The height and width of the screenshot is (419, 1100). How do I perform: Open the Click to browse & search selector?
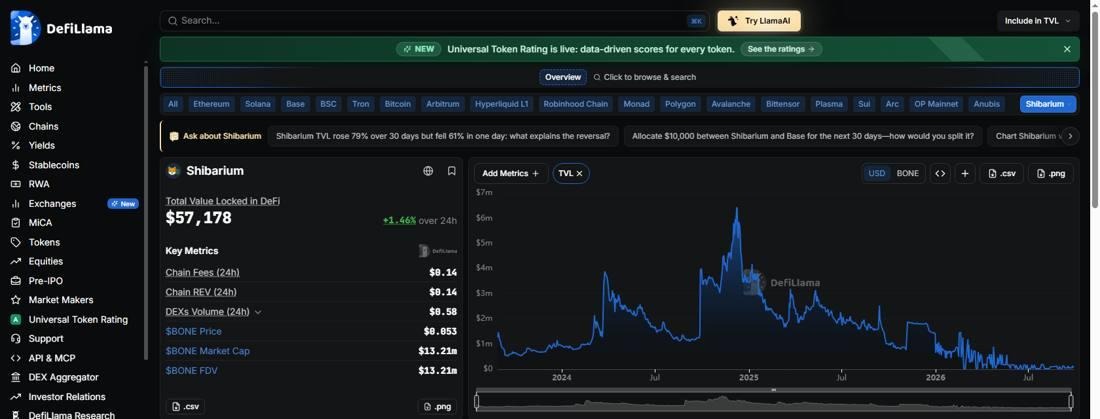click(x=645, y=77)
